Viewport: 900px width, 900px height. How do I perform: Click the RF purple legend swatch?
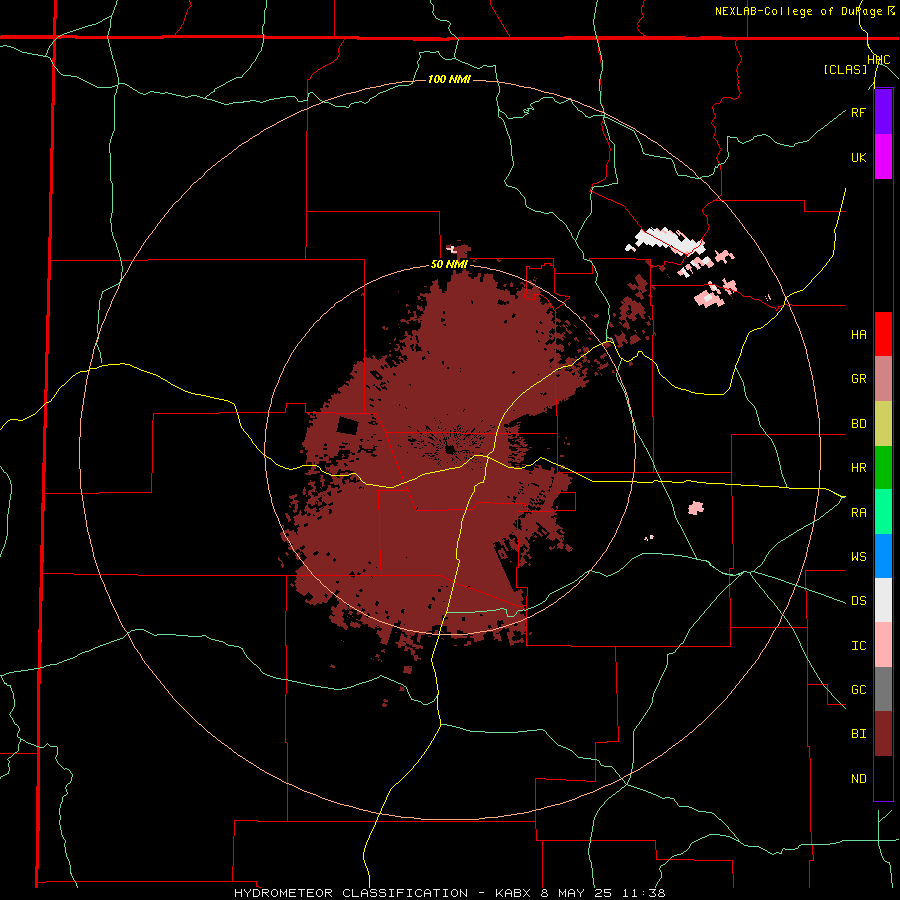click(883, 112)
